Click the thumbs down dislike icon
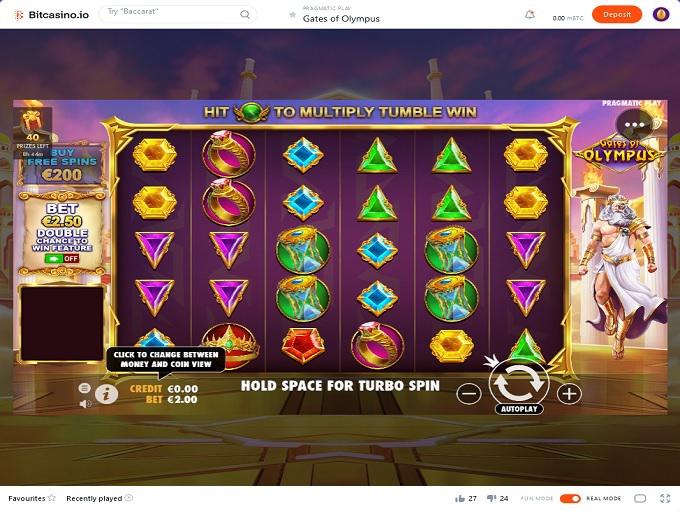This screenshot has width=680, height=511. [x=491, y=498]
